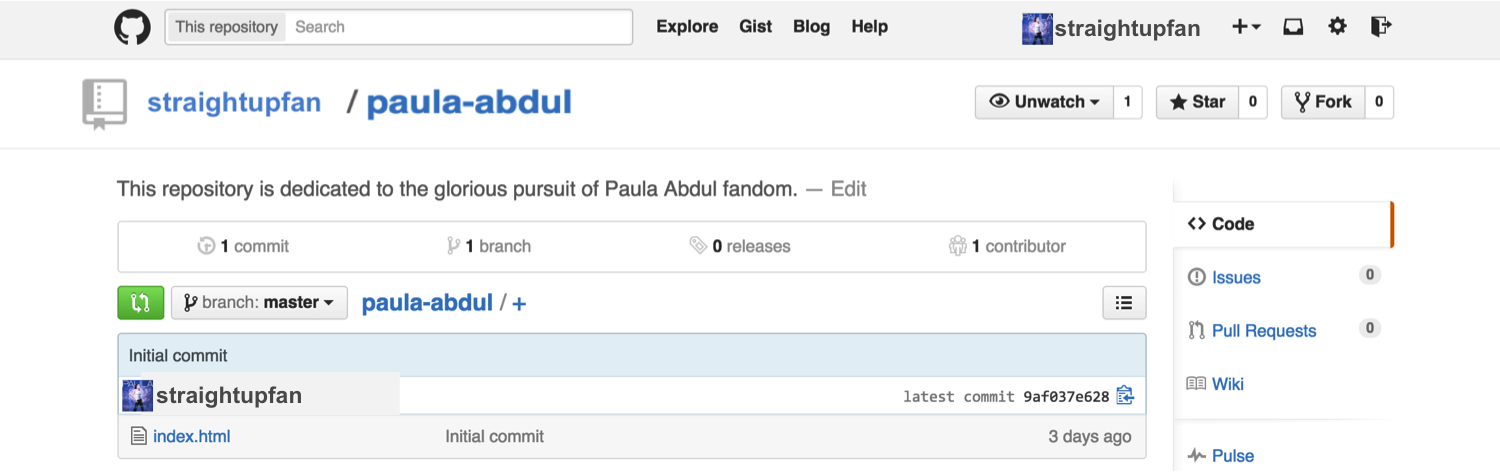This screenshot has height=472, width=1500.
Task: Click green compare and review button
Action: 141,302
